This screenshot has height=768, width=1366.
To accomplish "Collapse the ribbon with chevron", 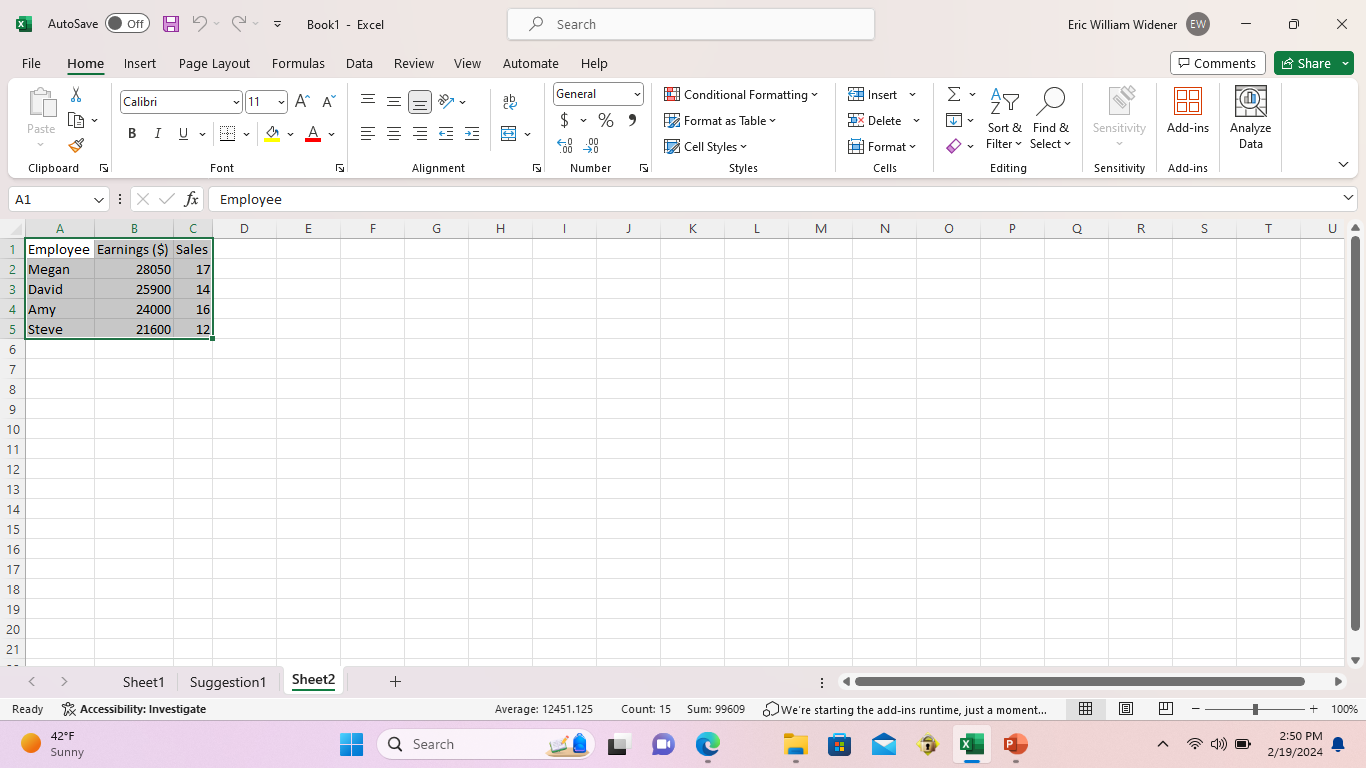I will (x=1343, y=164).
